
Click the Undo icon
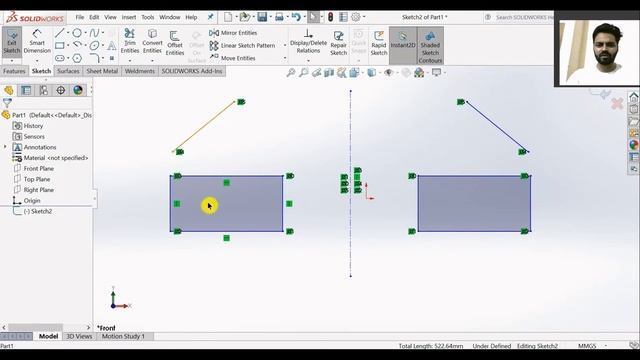click(296, 17)
